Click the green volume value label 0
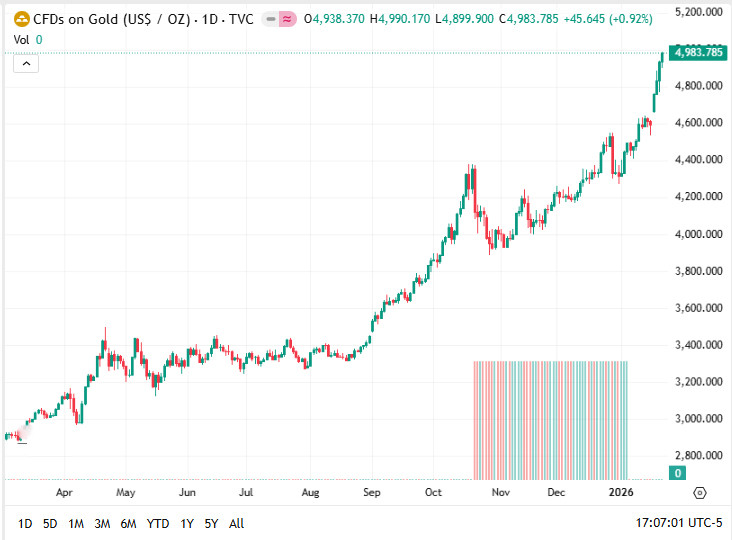The width and height of the screenshot is (732, 540). pos(39,39)
